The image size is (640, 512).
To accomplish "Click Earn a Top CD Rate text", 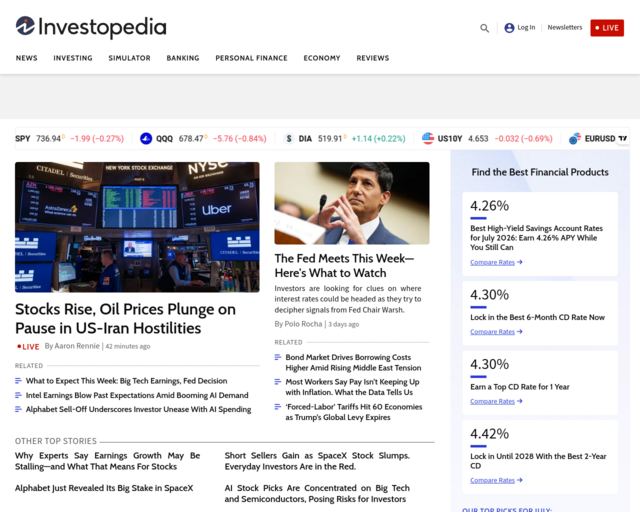I will tap(520, 387).
